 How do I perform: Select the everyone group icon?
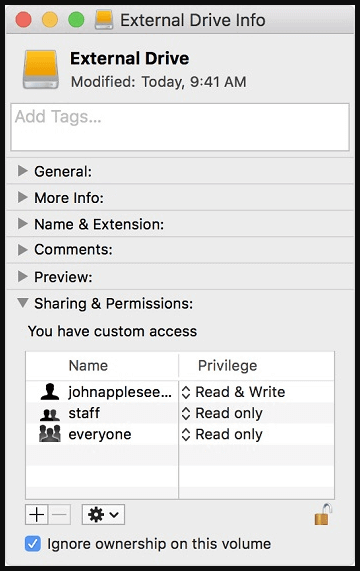point(50,434)
